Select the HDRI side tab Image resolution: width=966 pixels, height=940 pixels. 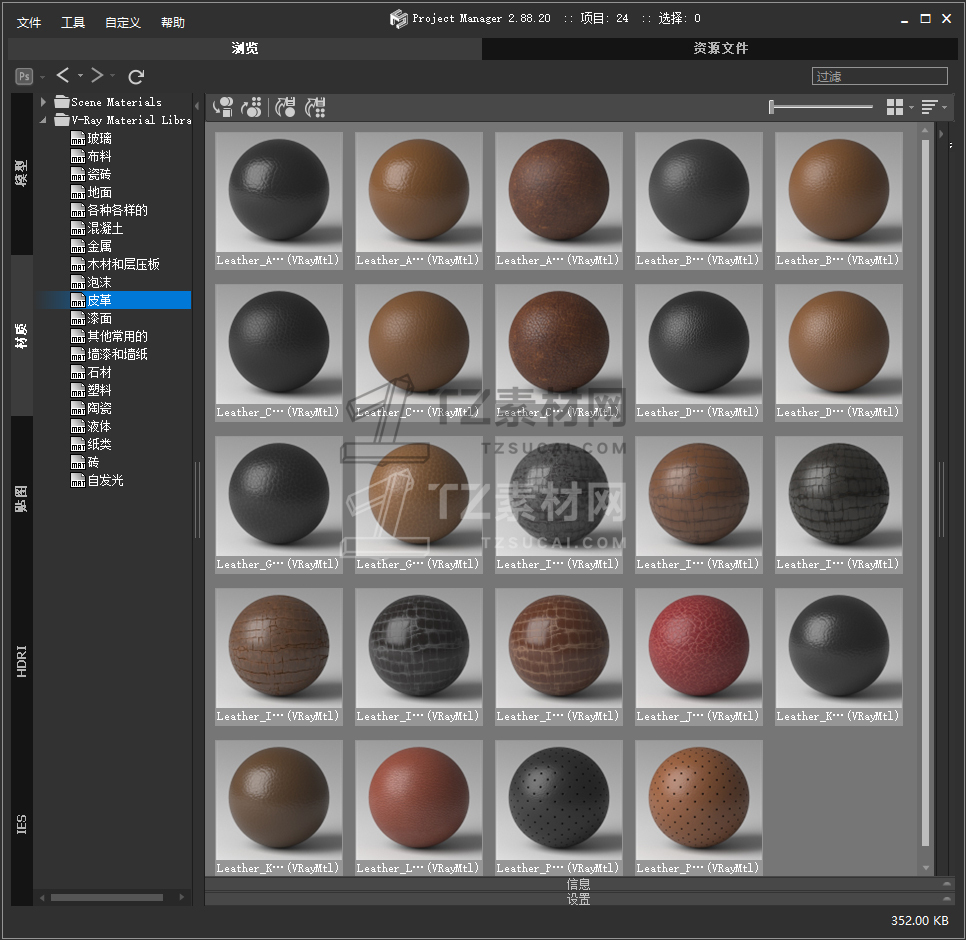tap(22, 662)
